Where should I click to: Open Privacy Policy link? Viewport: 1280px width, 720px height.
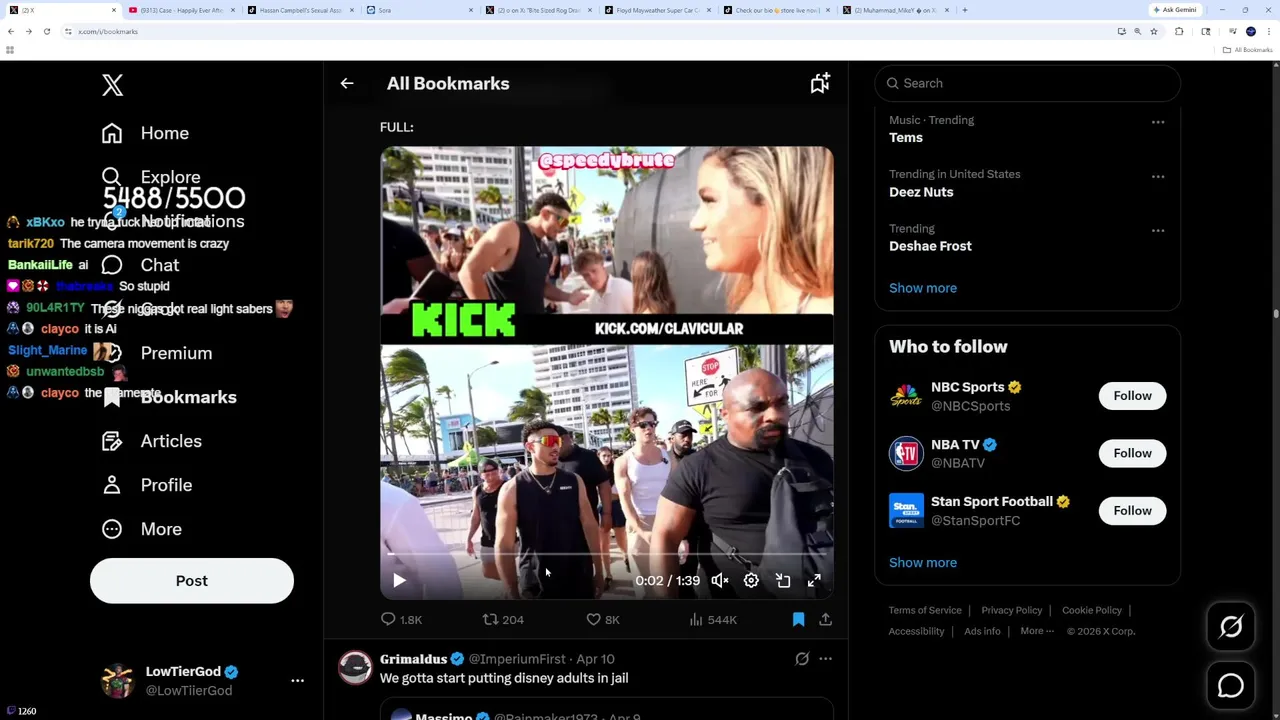1011,610
